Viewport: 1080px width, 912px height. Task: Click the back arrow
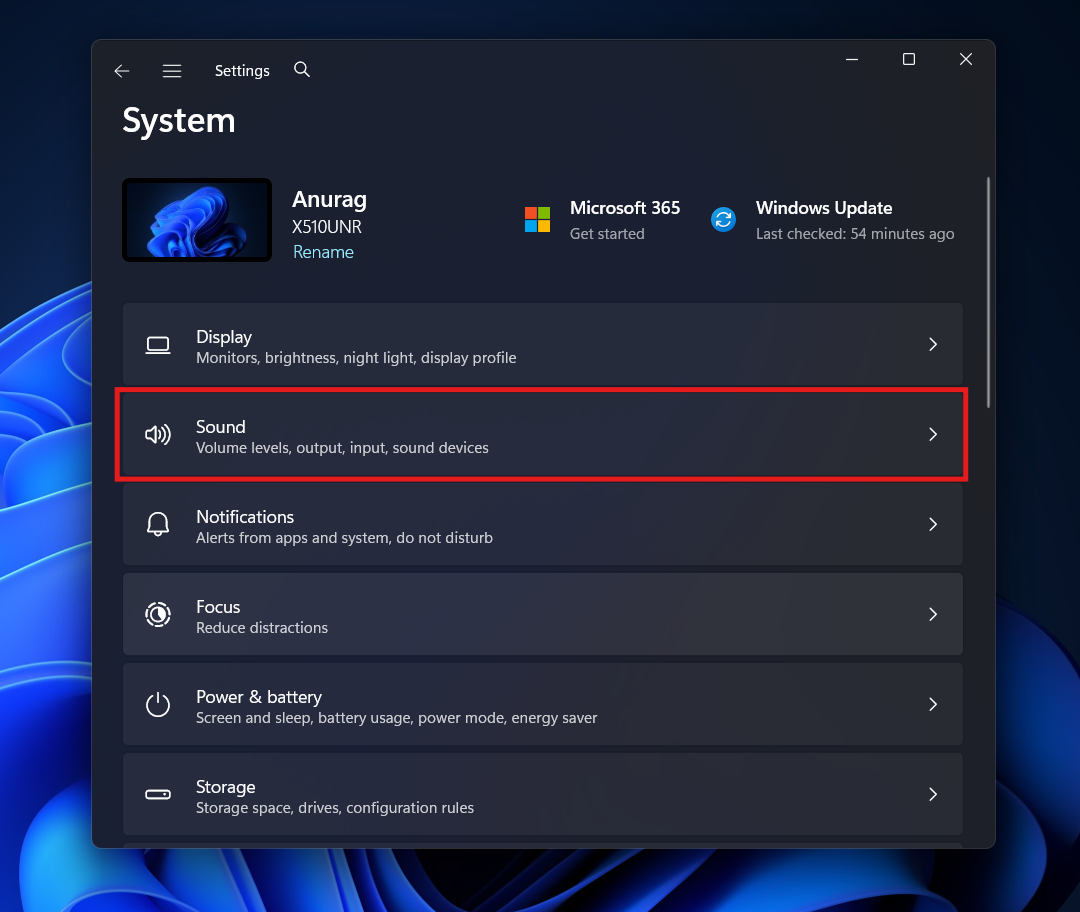(x=121, y=70)
